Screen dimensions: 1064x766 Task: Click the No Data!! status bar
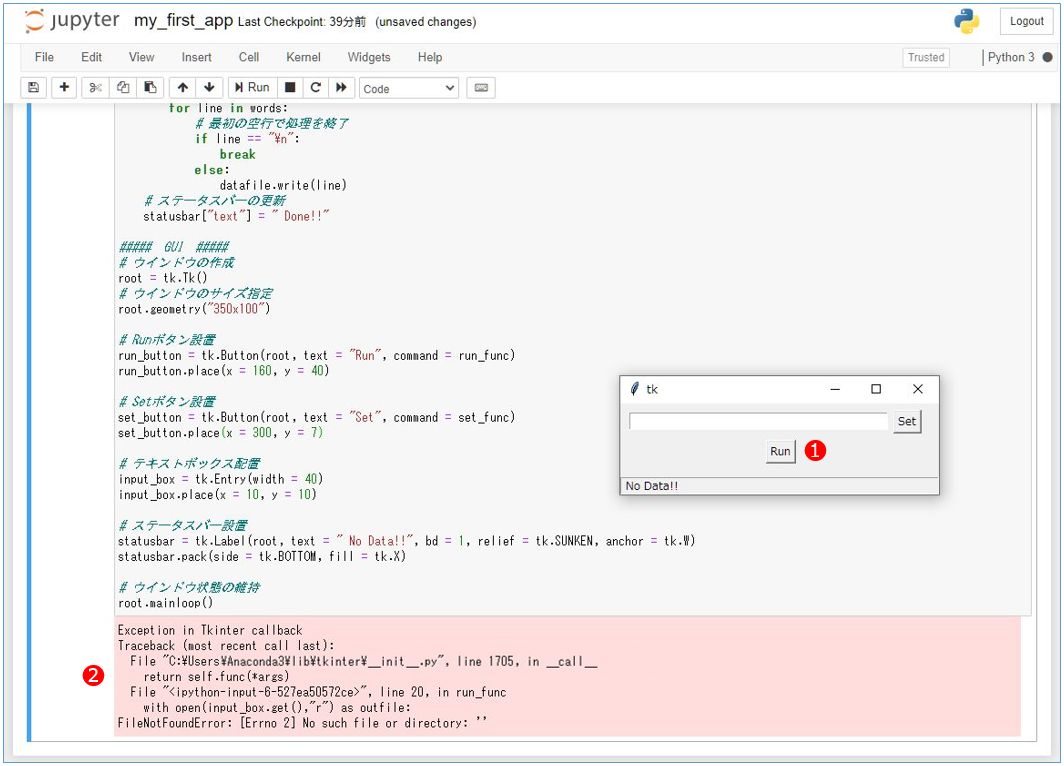coord(779,486)
